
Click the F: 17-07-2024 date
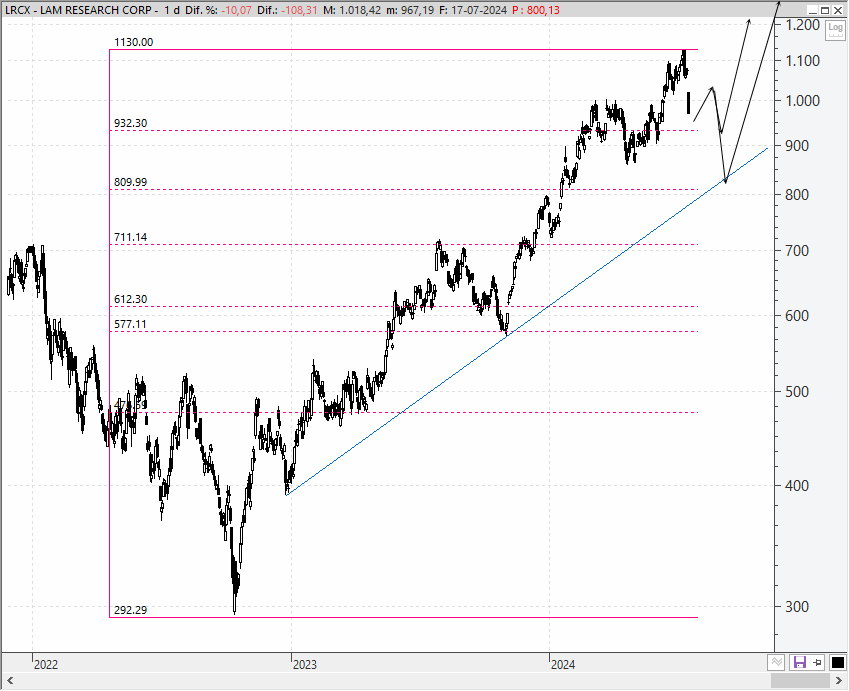click(473, 10)
